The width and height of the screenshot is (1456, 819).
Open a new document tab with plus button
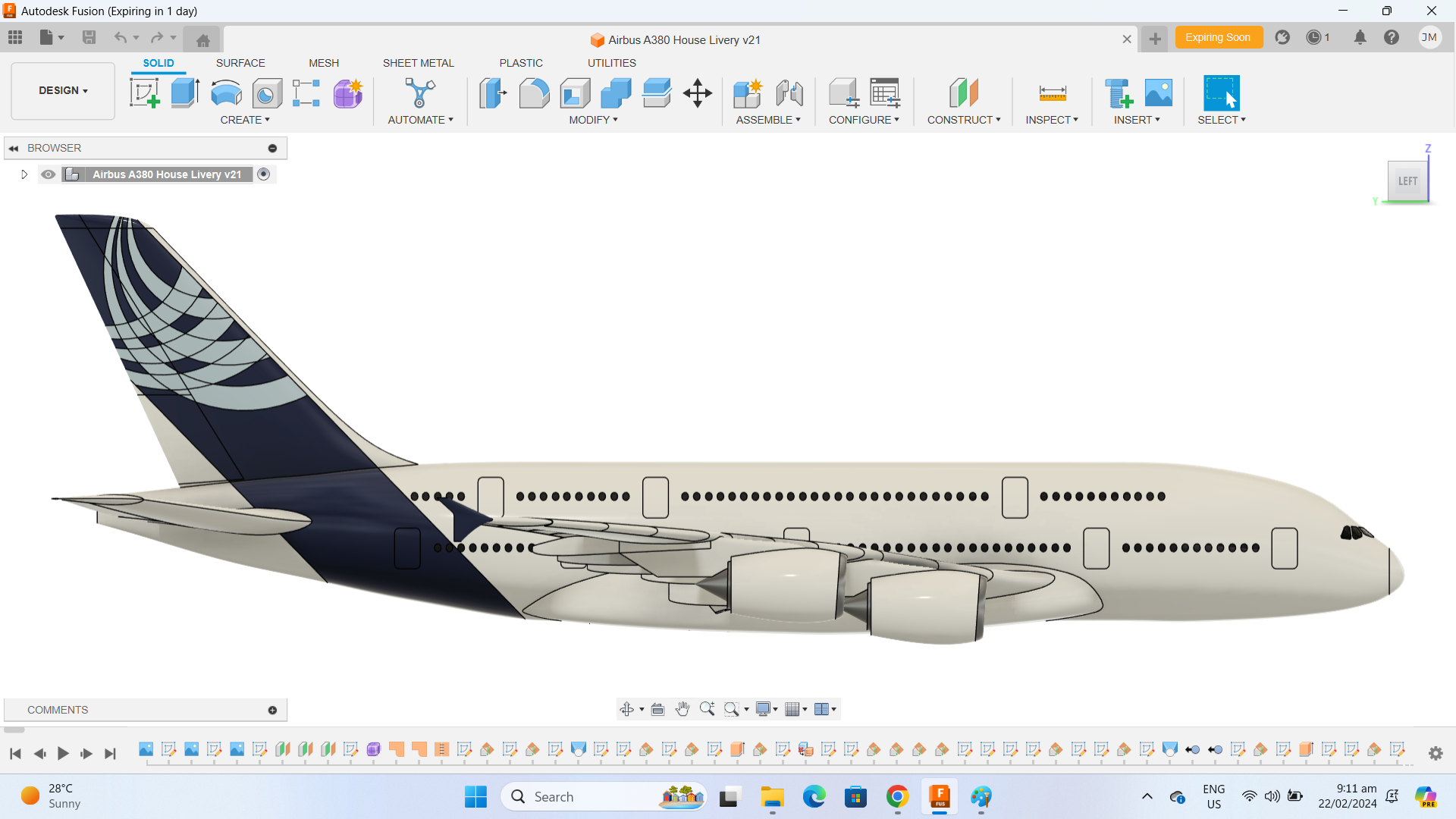[x=1154, y=39]
